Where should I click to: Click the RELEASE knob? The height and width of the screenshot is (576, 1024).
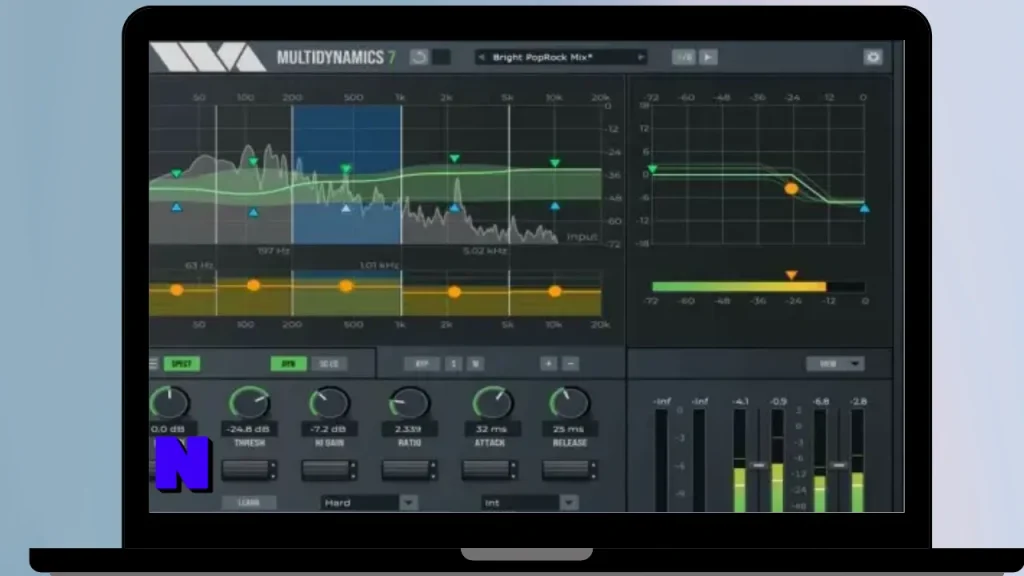569,403
